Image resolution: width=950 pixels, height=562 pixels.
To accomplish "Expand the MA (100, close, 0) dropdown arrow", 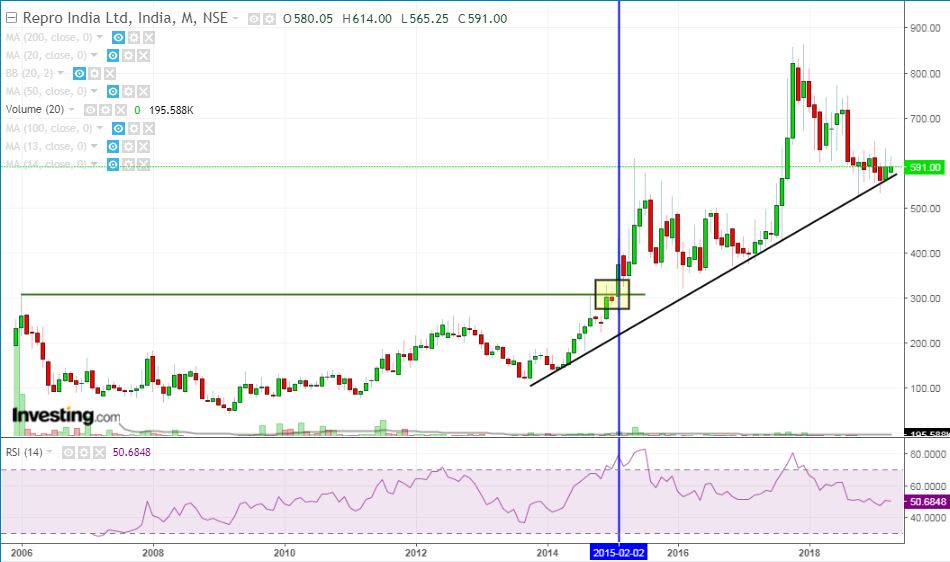I will click(x=100, y=128).
